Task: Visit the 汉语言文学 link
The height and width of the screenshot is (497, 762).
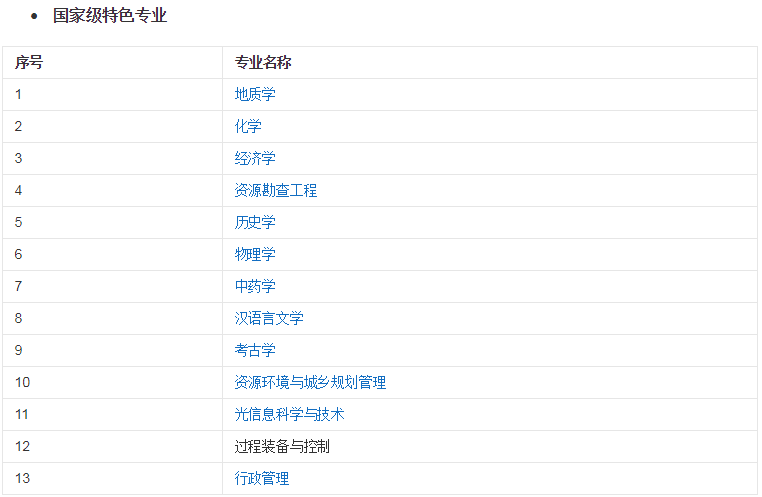Action: 269,319
